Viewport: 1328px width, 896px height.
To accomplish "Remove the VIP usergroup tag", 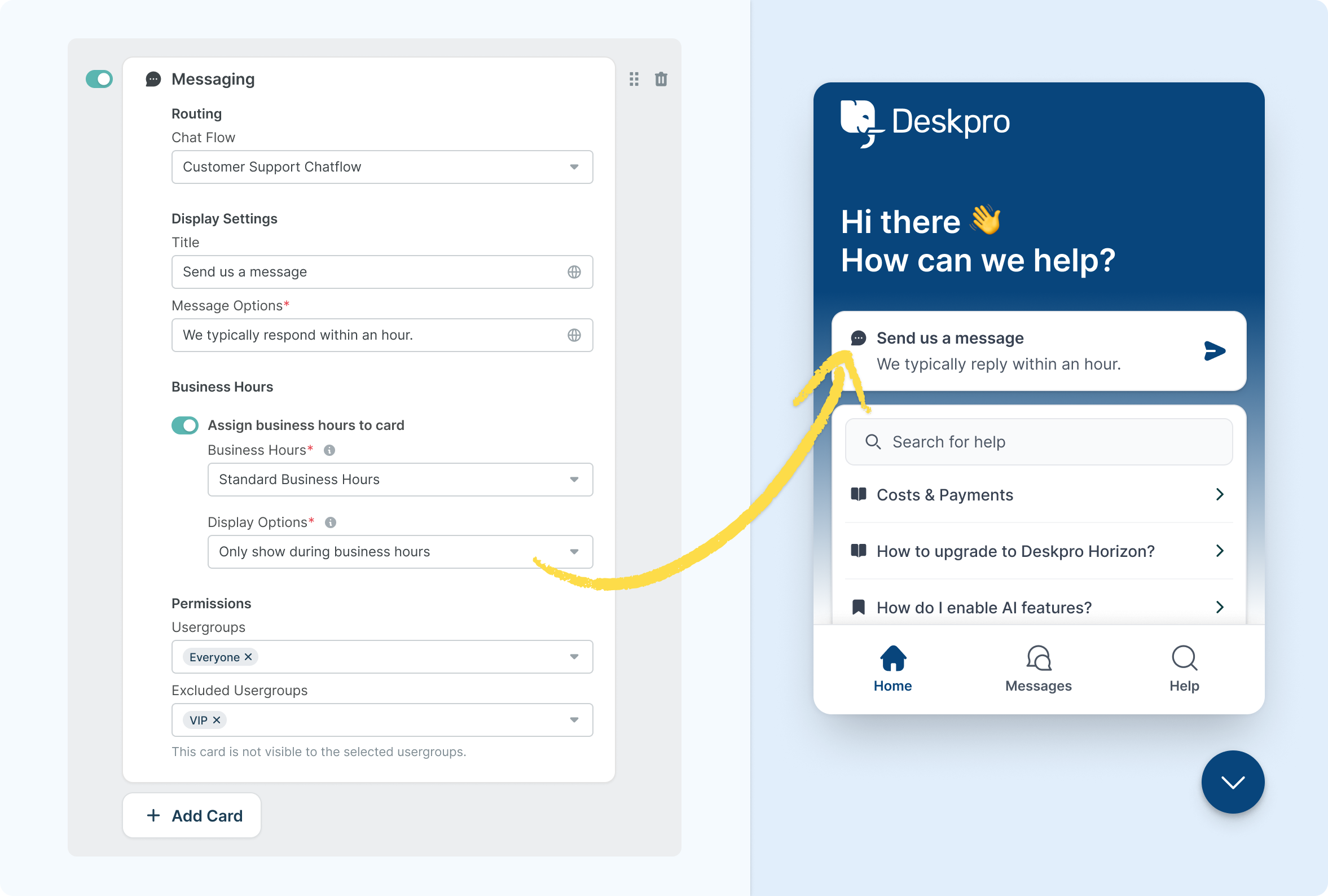I will [217, 720].
